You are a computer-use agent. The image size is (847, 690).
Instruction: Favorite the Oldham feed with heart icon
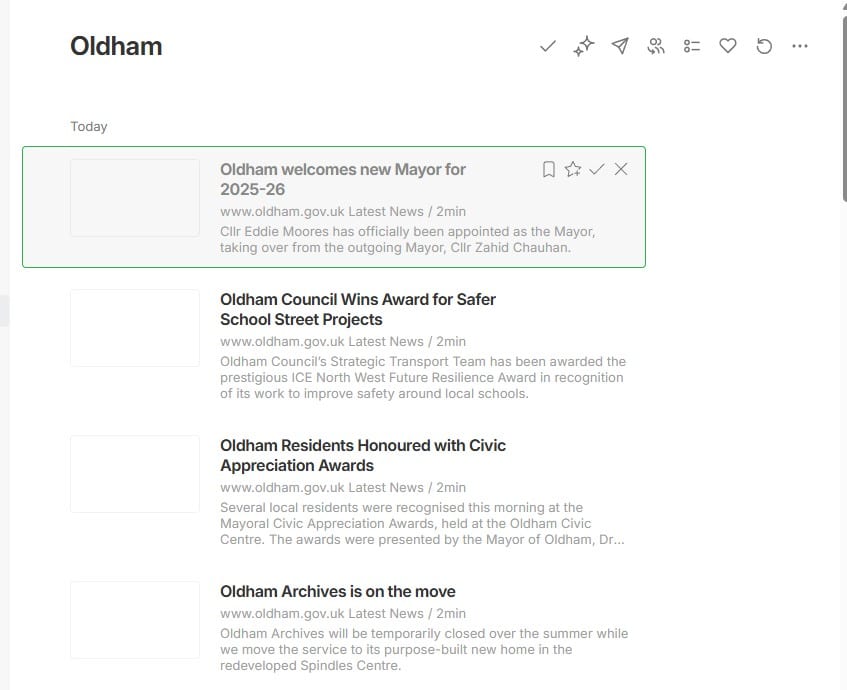coord(728,46)
